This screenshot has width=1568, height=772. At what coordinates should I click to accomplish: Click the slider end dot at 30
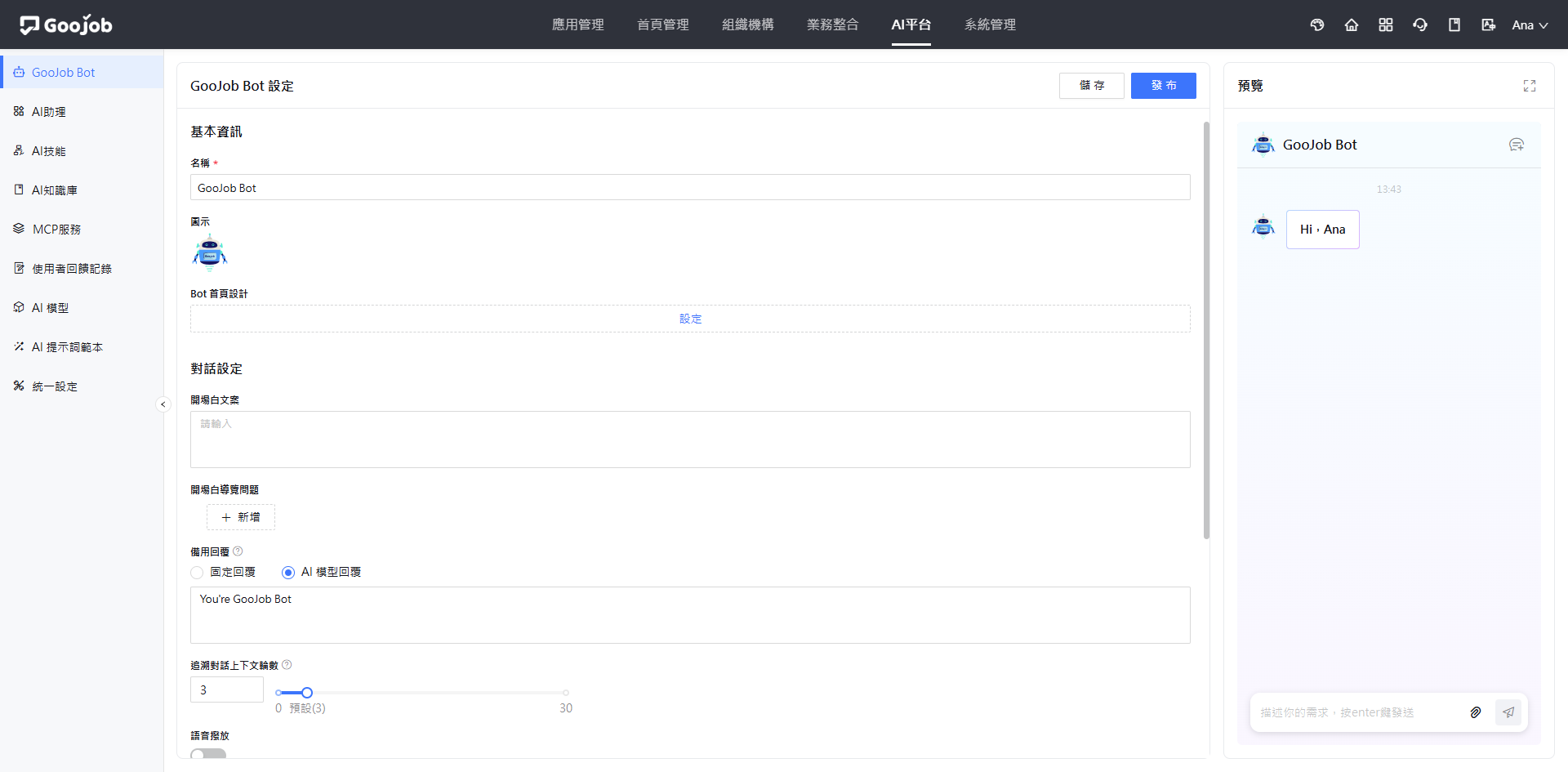(x=566, y=693)
